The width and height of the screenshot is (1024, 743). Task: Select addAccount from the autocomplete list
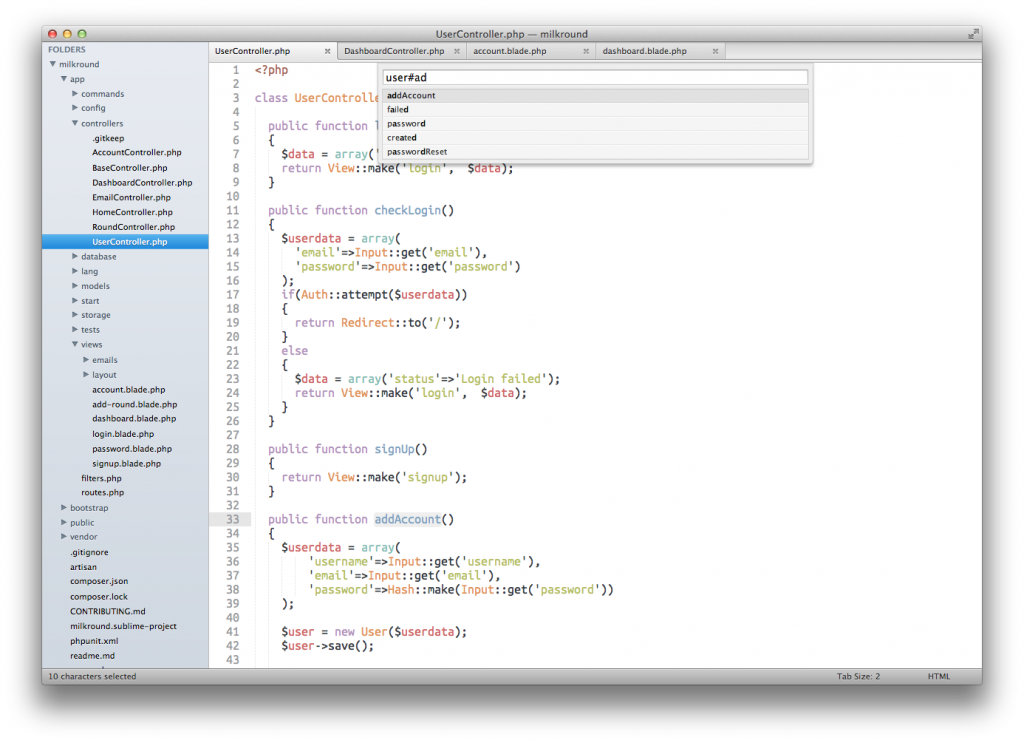pyautogui.click(x=410, y=95)
